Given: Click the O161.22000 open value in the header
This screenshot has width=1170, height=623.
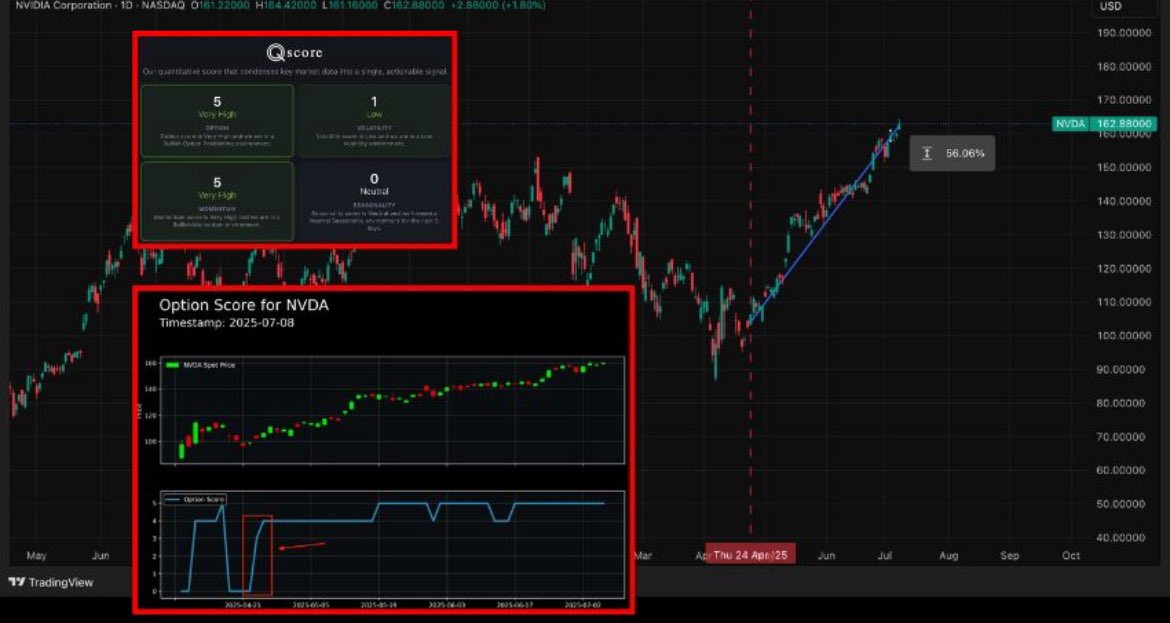Looking at the screenshot, I should click(x=219, y=5).
